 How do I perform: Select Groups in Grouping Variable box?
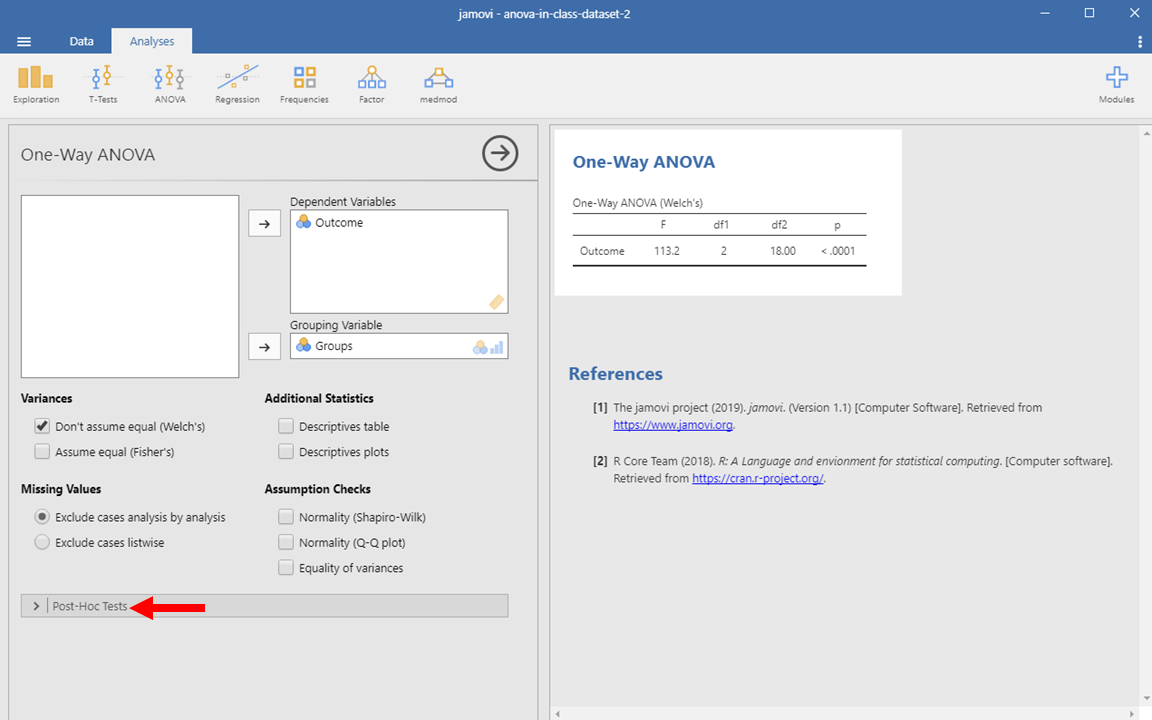pos(334,346)
